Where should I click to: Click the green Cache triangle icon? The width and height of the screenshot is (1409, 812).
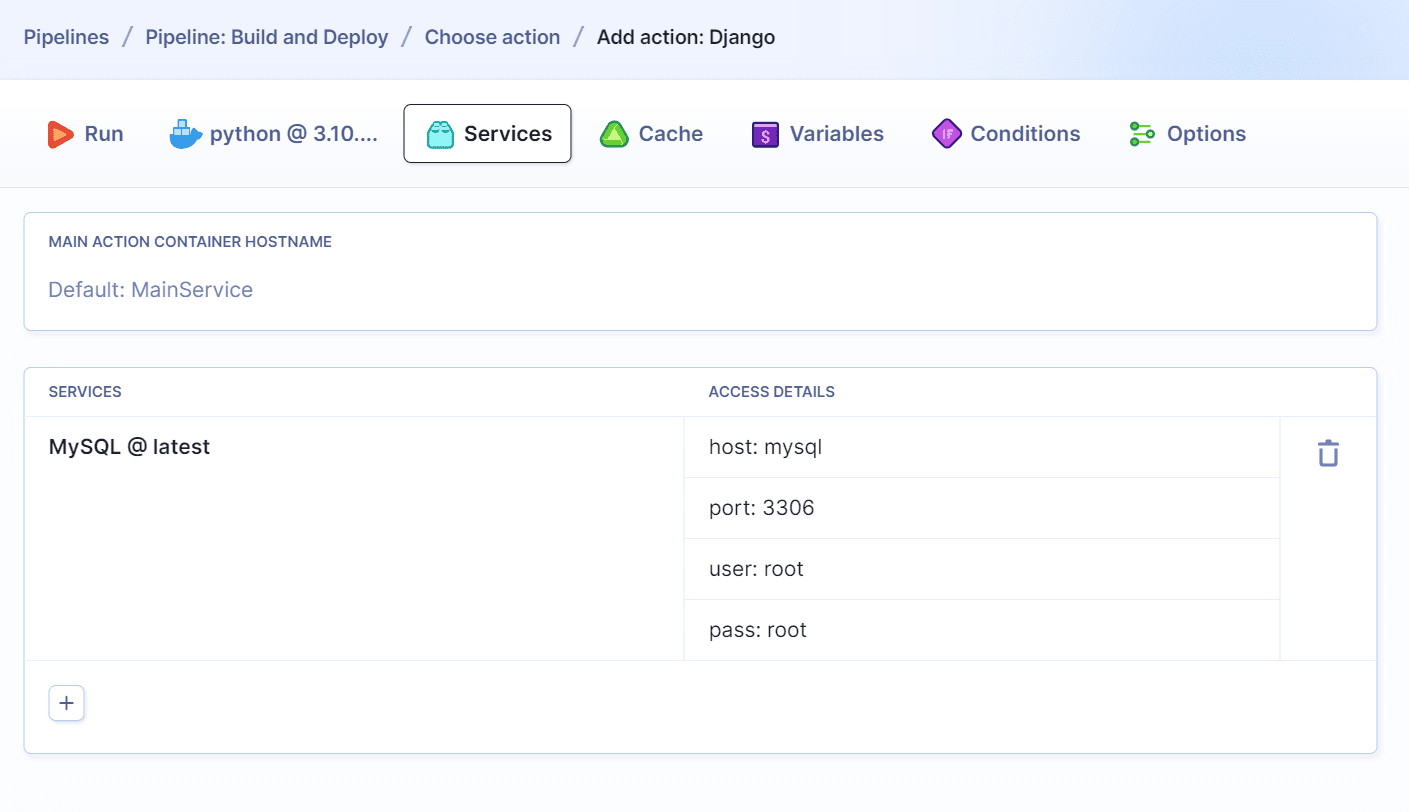(613, 133)
